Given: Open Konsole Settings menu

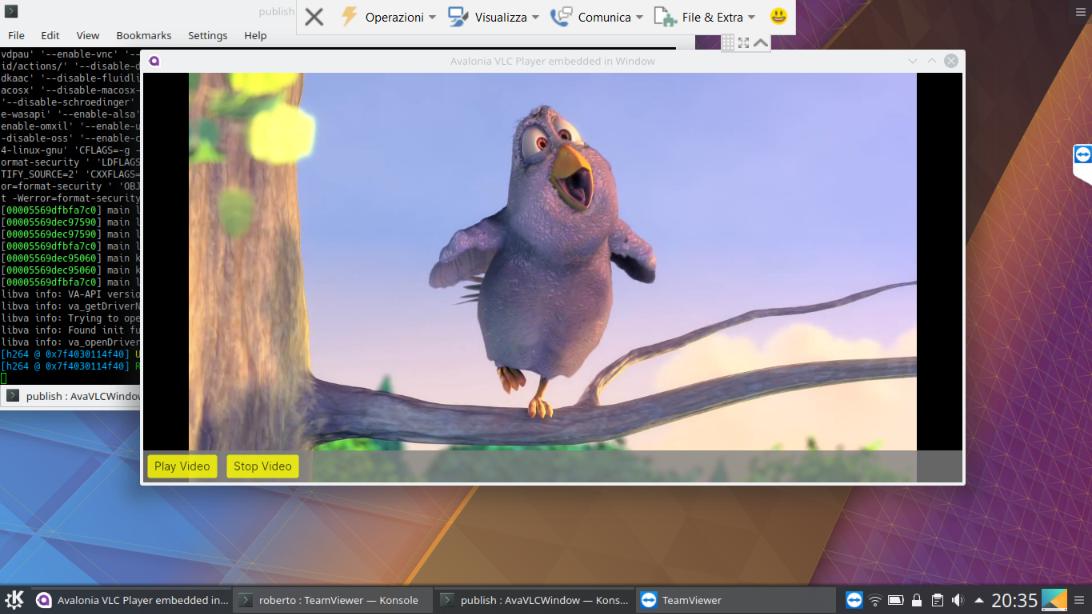Looking at the screenshot, I should (x=208, y=35).
